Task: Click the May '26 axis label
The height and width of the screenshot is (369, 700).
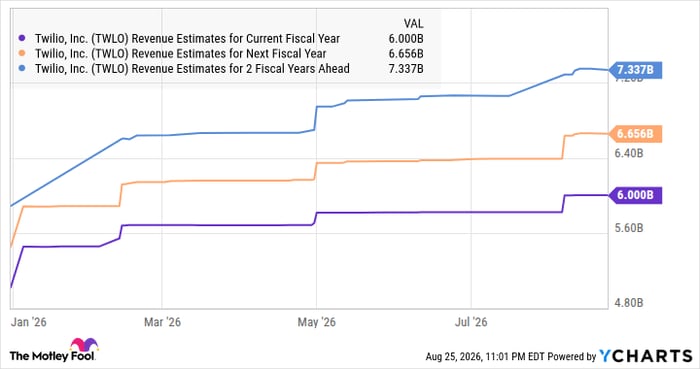Action: click(x=317, y=322)
